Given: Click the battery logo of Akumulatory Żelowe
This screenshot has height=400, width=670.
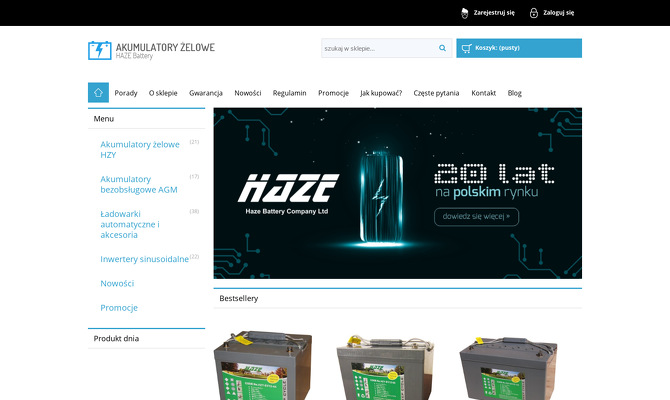Looking at the screenshot, I should (x=100, y=50).
